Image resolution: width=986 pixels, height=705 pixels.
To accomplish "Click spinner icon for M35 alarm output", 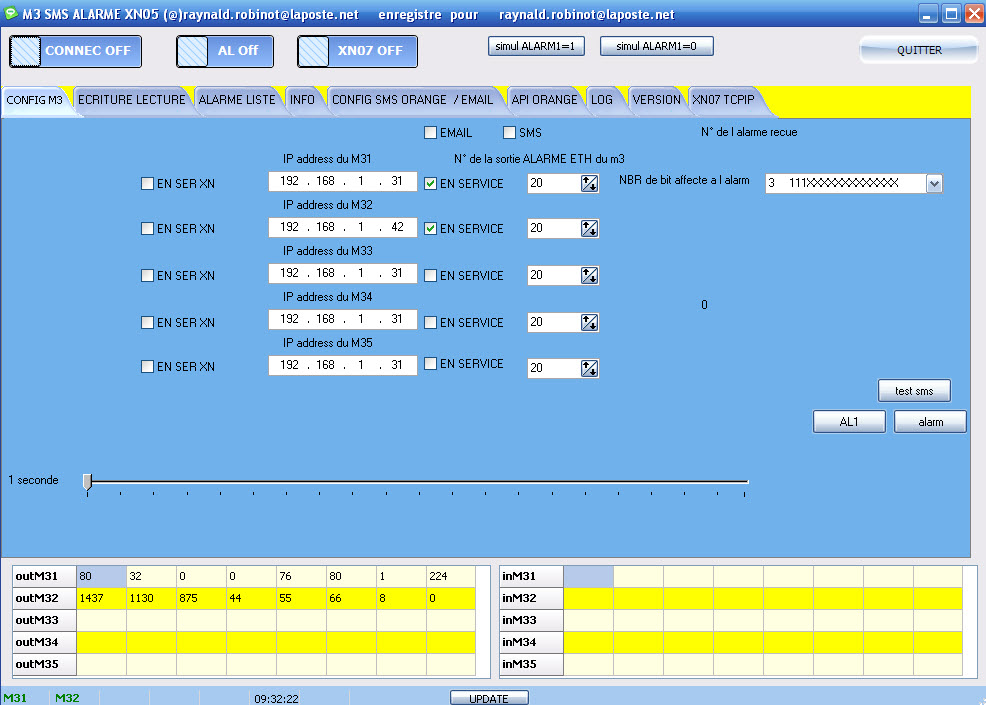I will click(x=589, y=368).
